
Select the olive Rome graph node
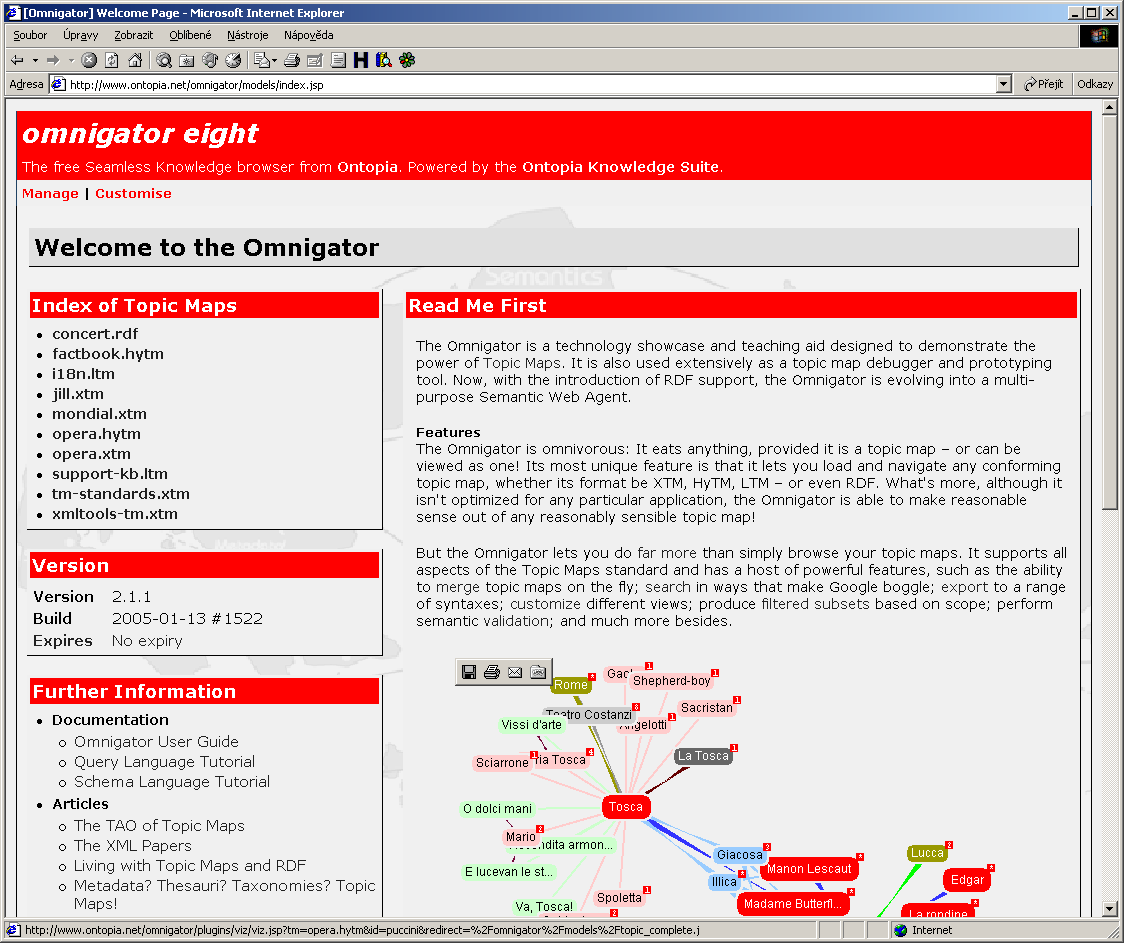tap(571, 685)
